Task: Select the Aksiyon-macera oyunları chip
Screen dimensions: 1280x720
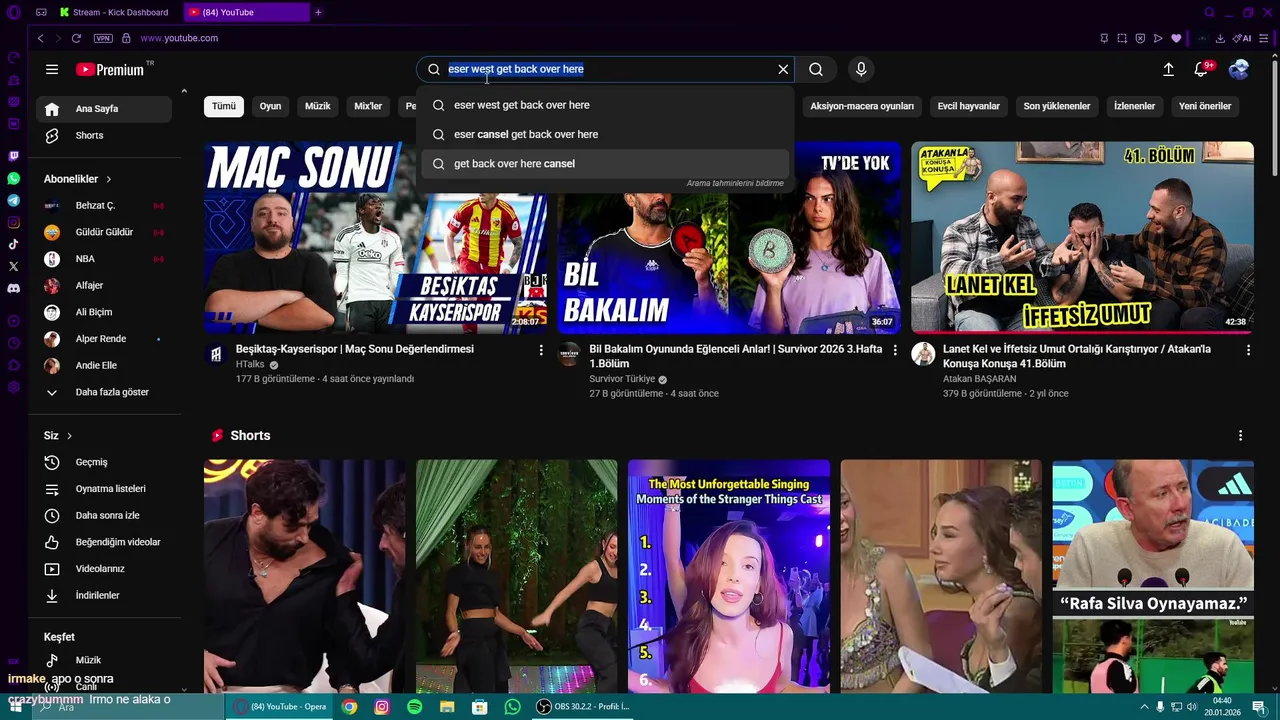Action: 862,106
